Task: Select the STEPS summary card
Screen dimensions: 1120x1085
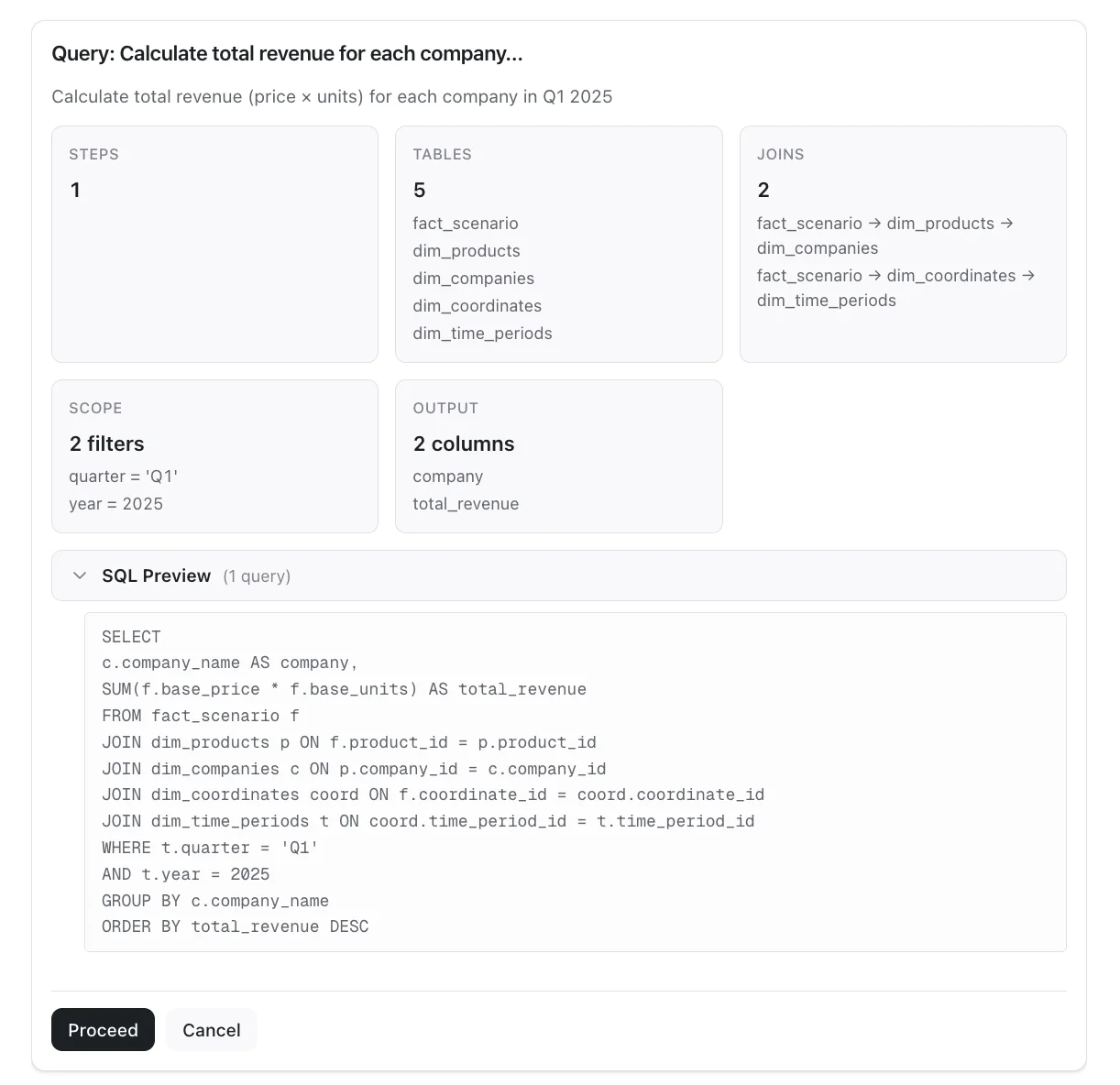Action: (x=214, y=244)
